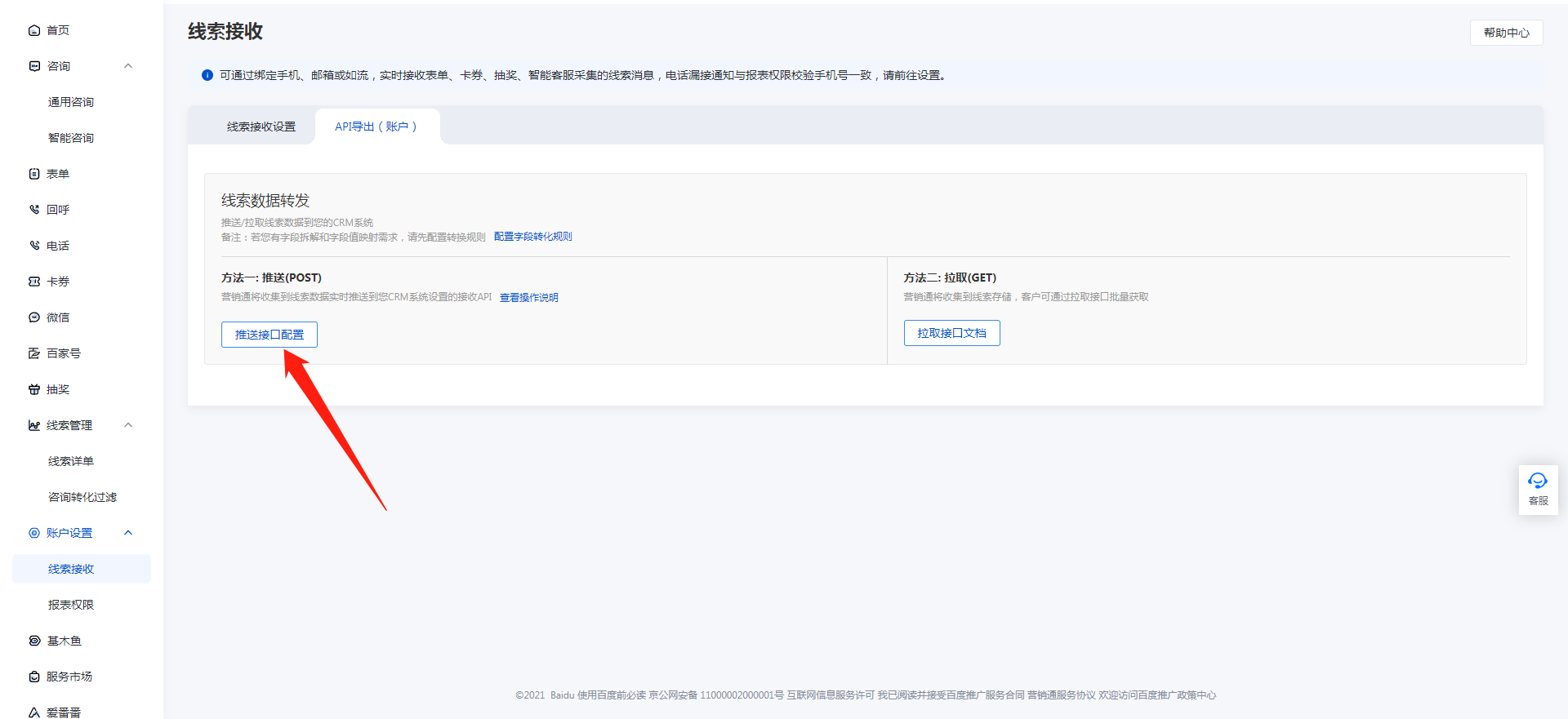Click the 拉取接口文档 button
The height and width of the screenshot is (719, 1568).
click(x=952, y=333)
